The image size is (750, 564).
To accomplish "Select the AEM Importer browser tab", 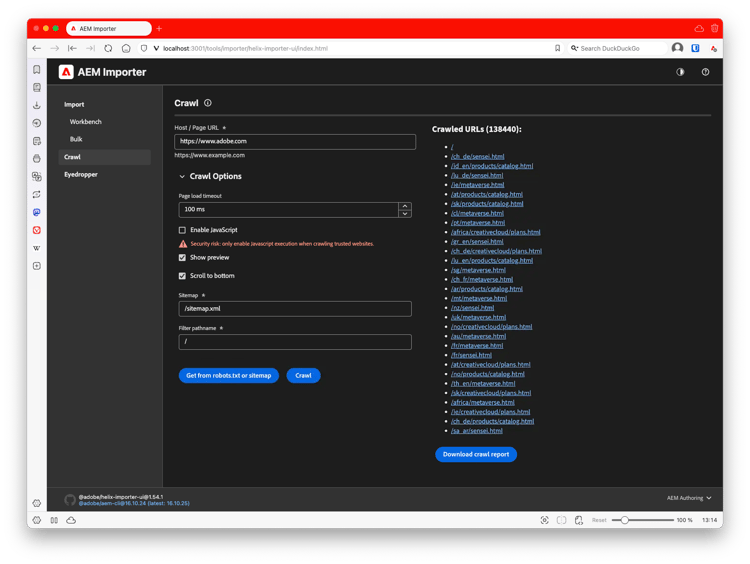I will pos(109,29).
